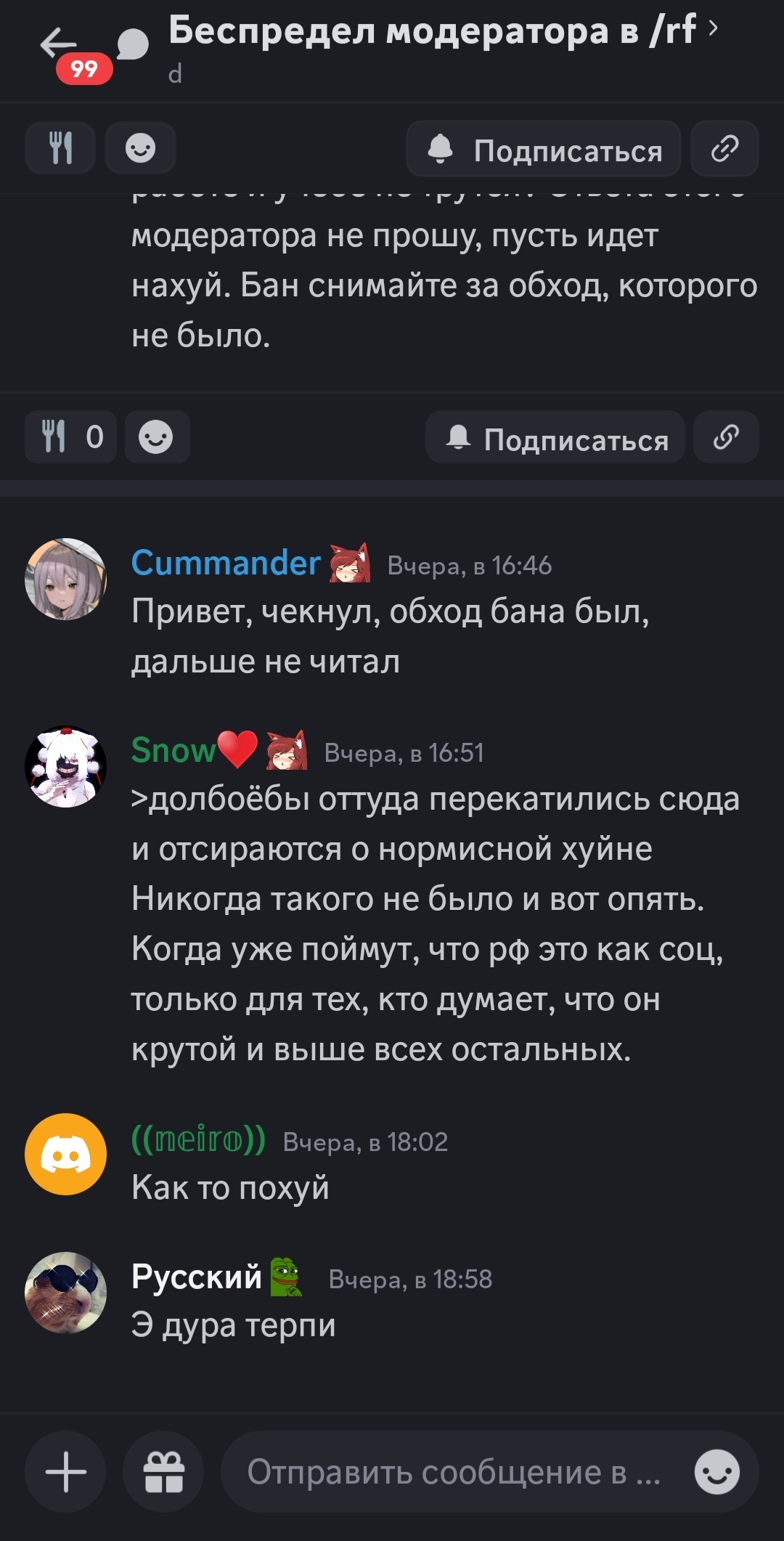Tap Русский user's avatar picture
Viewport: 784px width, 1541px height.
pos(65,1292)
